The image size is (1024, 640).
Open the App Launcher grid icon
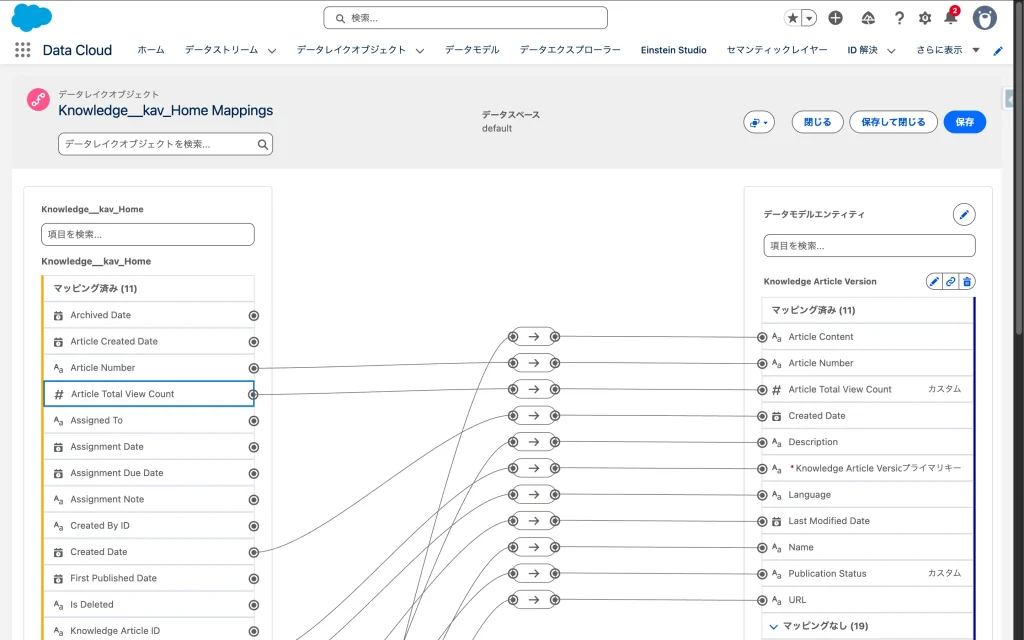[x=22, y=50]
